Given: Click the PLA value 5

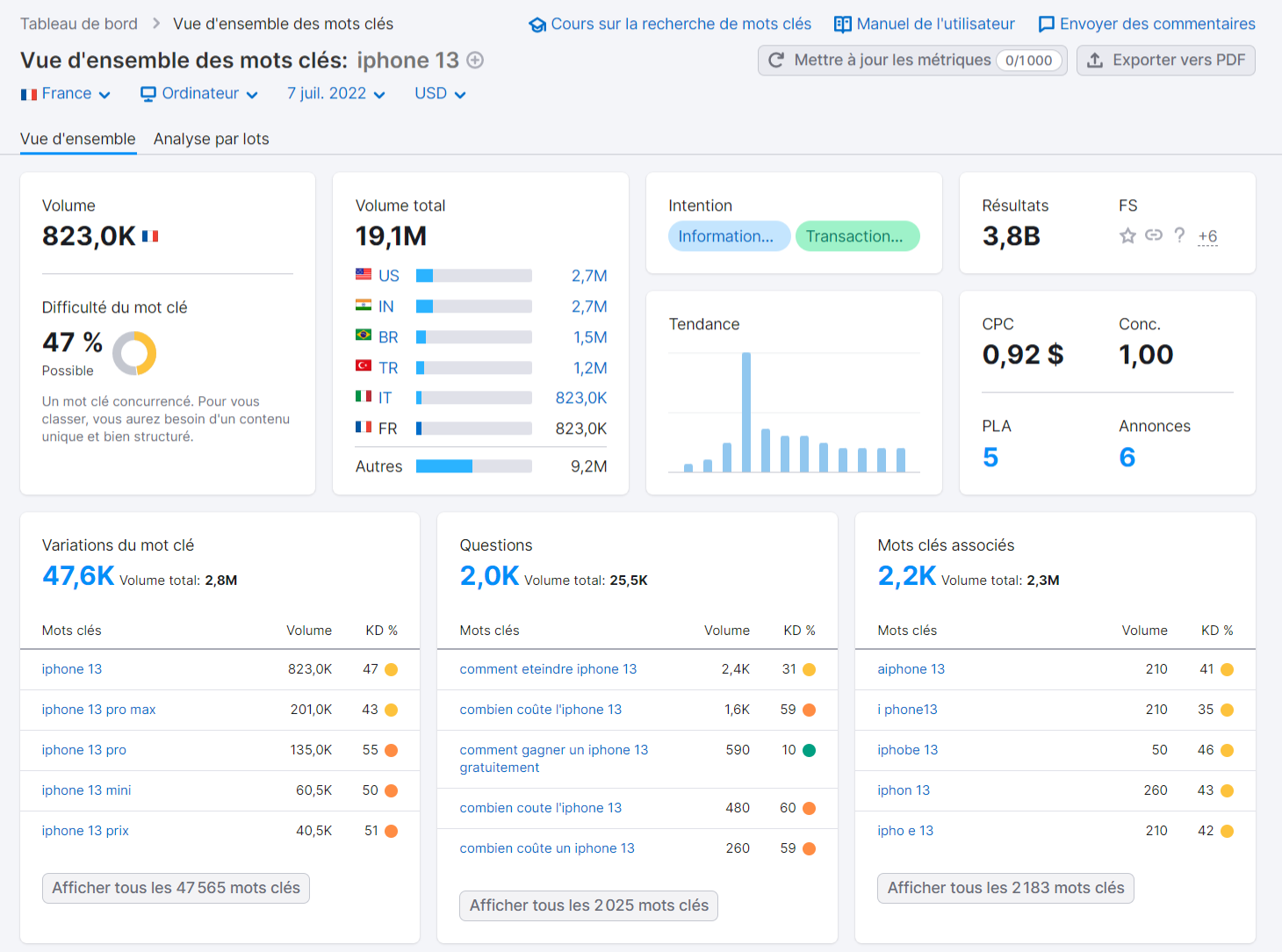Looking at the screenshot, I should pyautogui.click(x=990, y=458).
